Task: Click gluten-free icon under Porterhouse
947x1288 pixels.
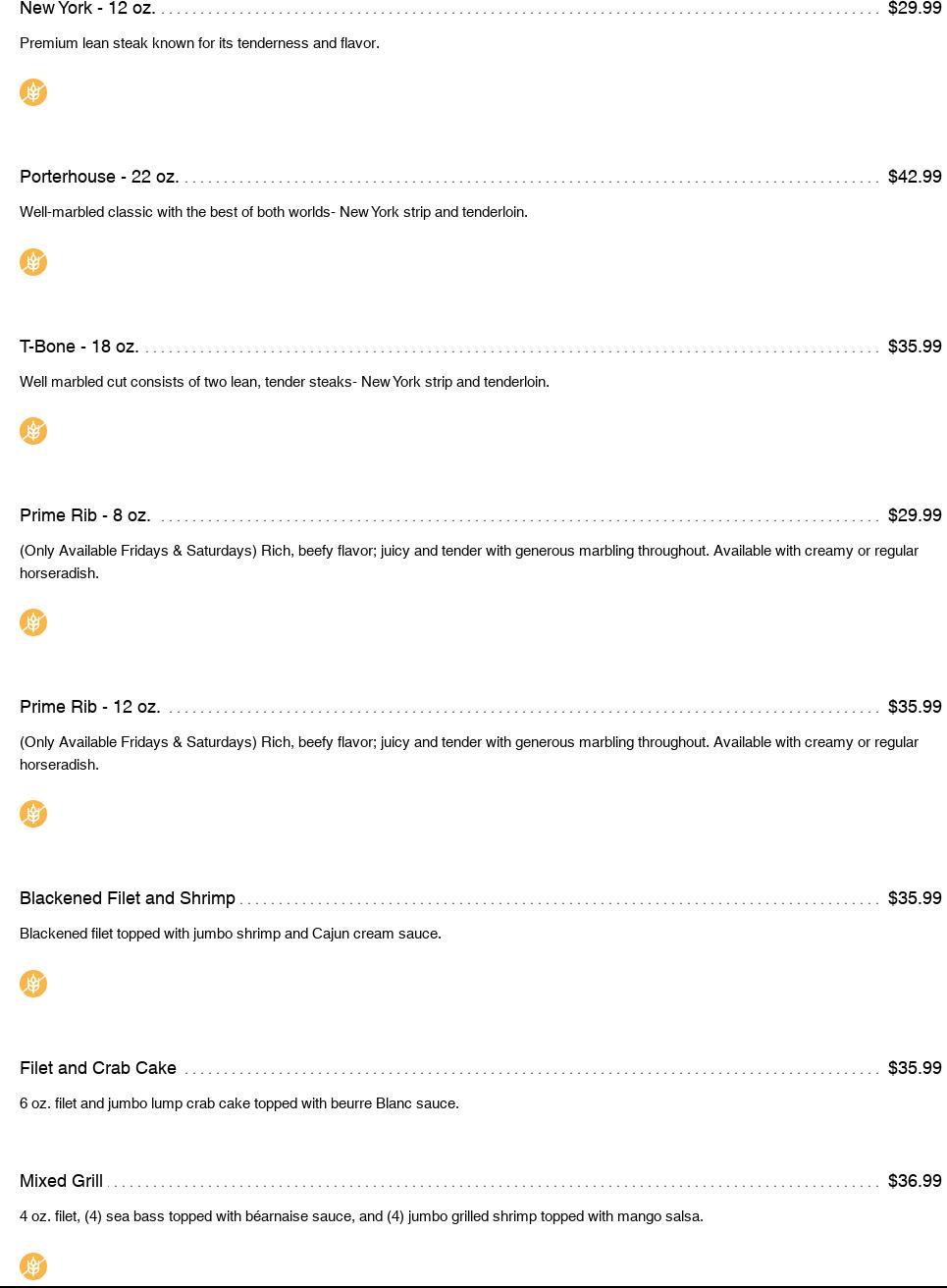Action: [x=33, y=262]
